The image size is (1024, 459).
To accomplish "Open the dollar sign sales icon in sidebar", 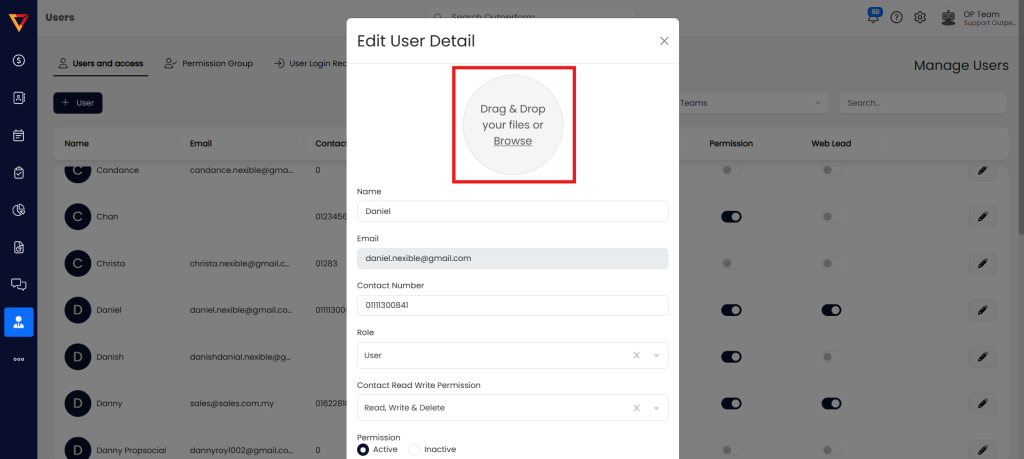I will tap(18, 60).
